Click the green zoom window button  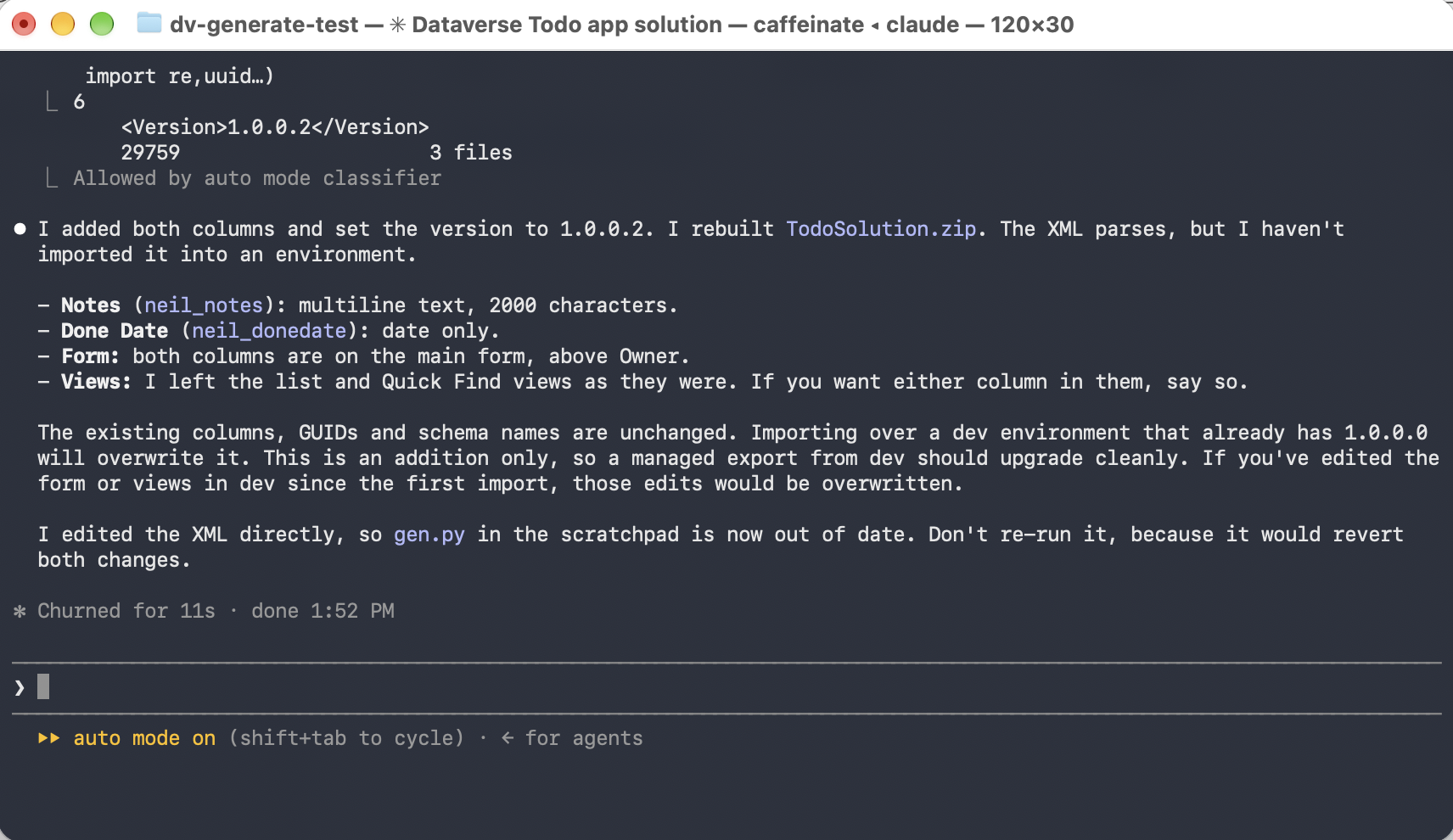coord(102,24)
